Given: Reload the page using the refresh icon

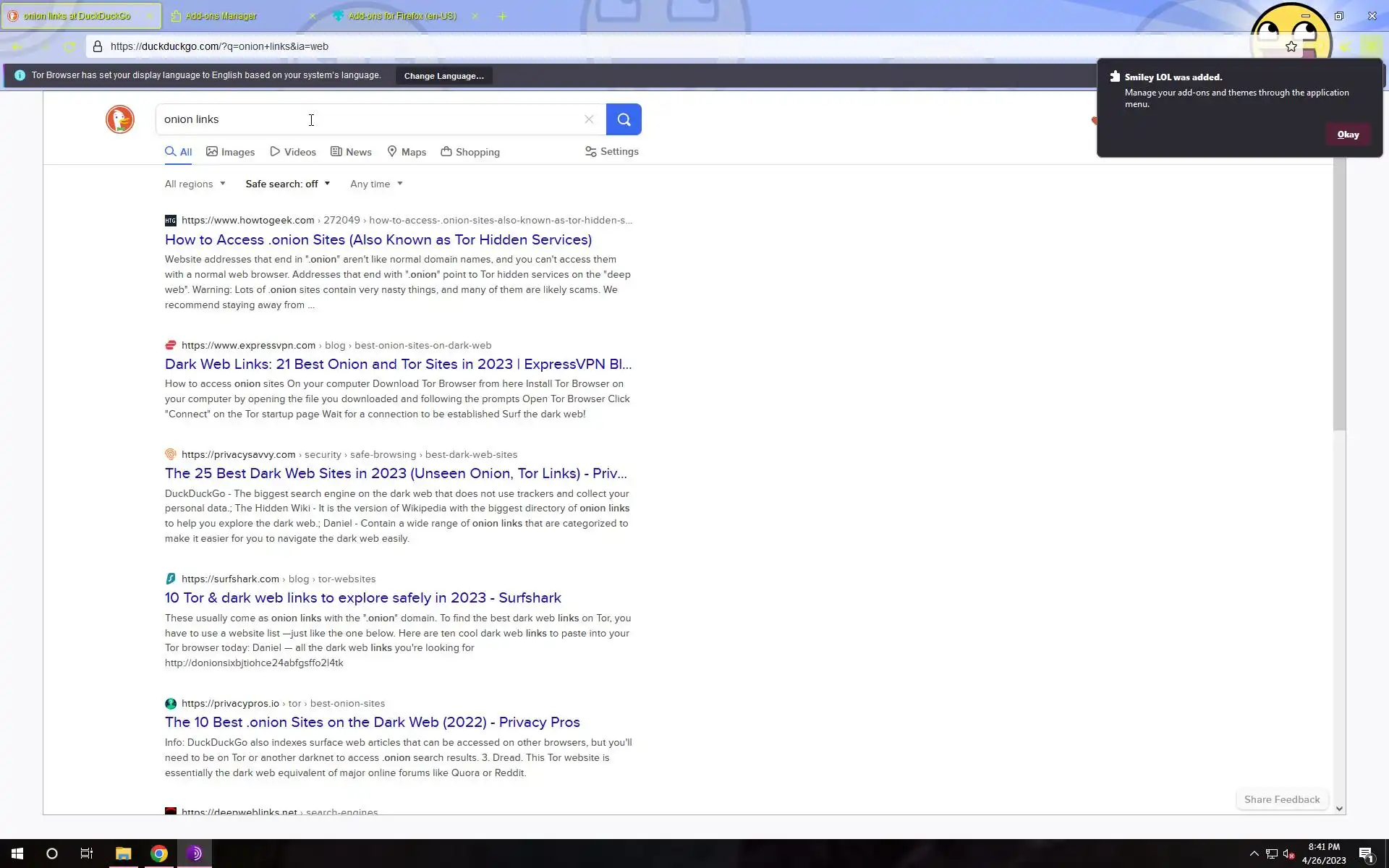Looking at the screenshot, I should click(69, 47).
